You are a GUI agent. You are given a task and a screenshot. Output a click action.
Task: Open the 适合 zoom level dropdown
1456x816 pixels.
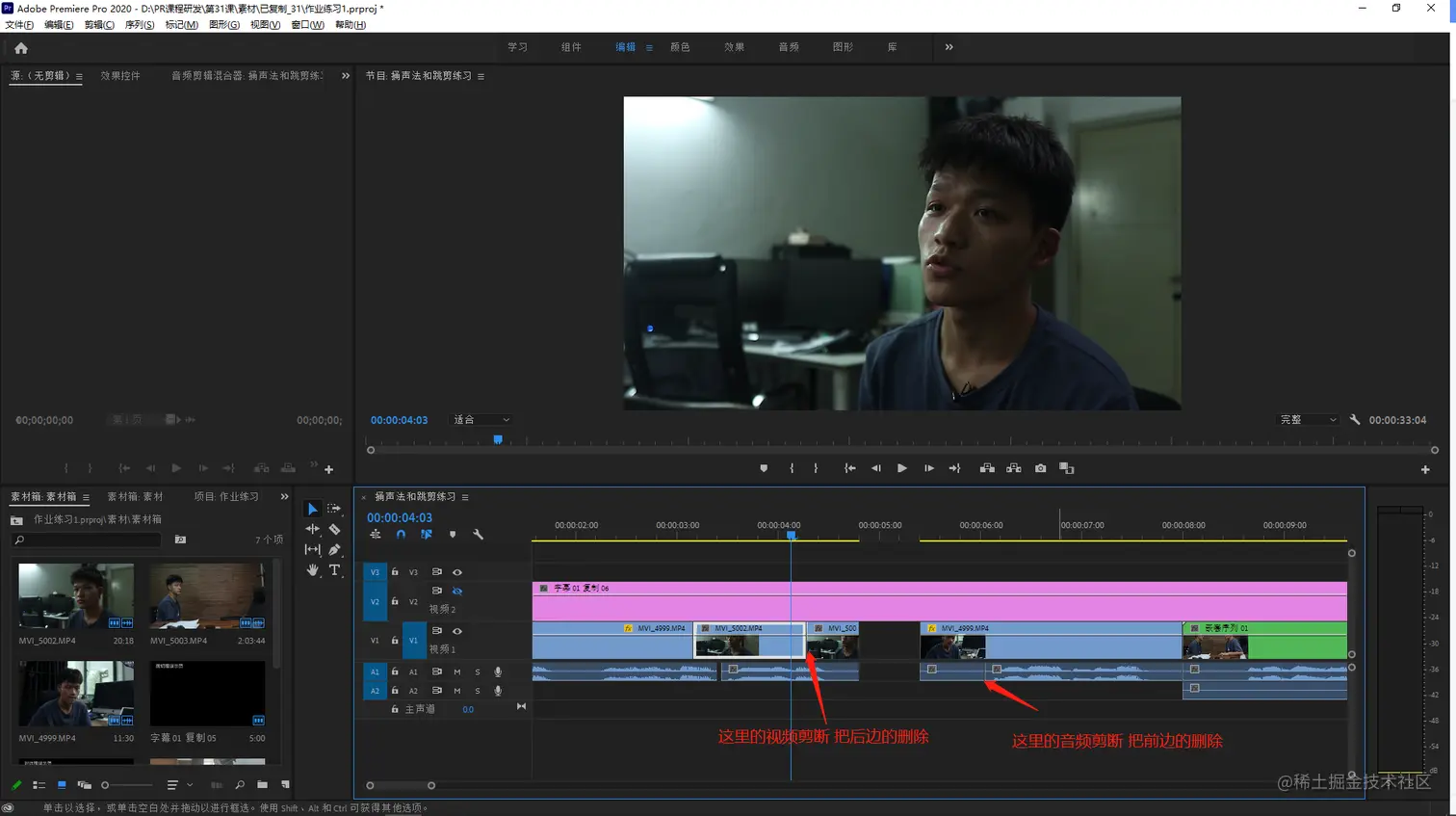(x=481, y=420)
